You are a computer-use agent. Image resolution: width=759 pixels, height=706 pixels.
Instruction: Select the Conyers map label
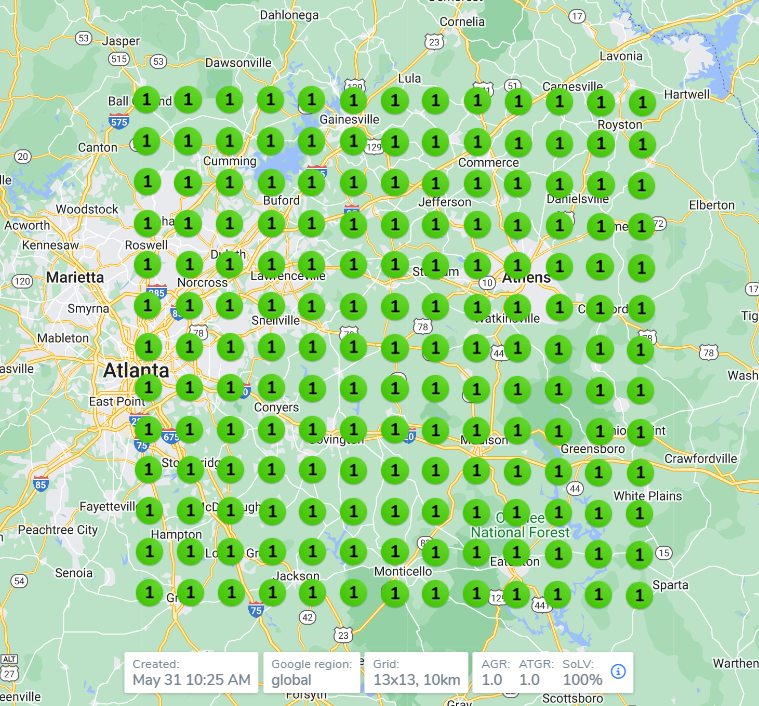coord(277,407)
